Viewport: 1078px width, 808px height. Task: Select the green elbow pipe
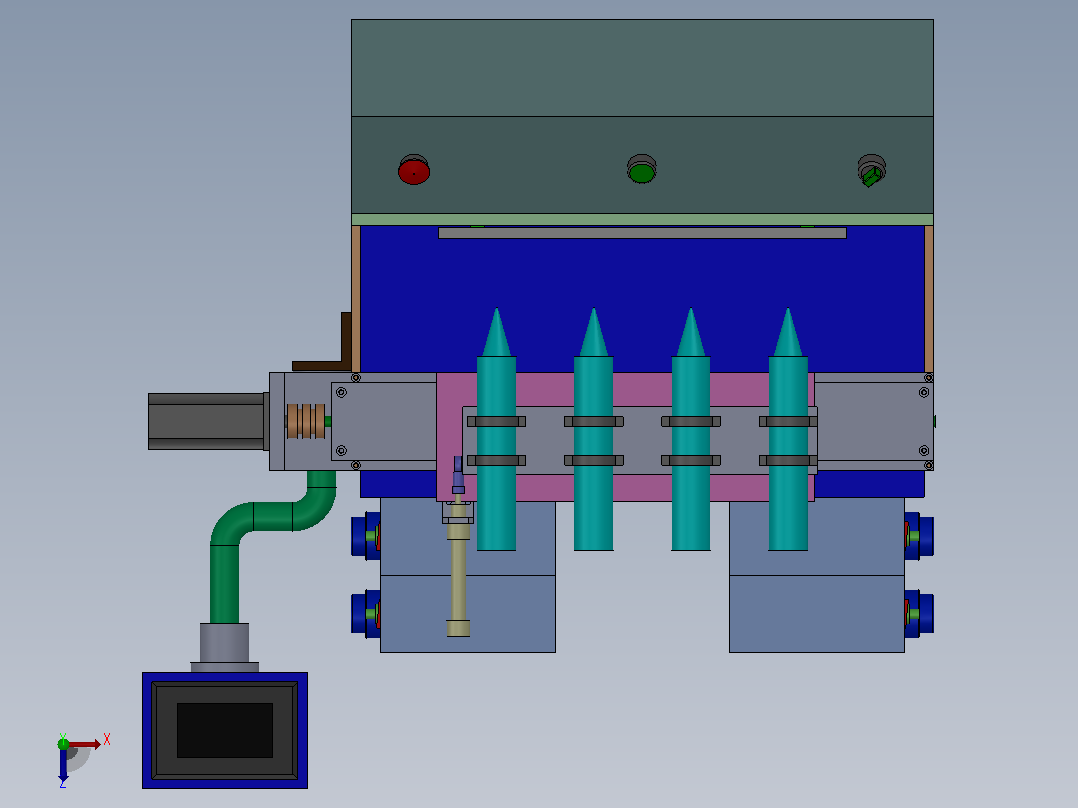pyautogui.click(x=273, y=547)
